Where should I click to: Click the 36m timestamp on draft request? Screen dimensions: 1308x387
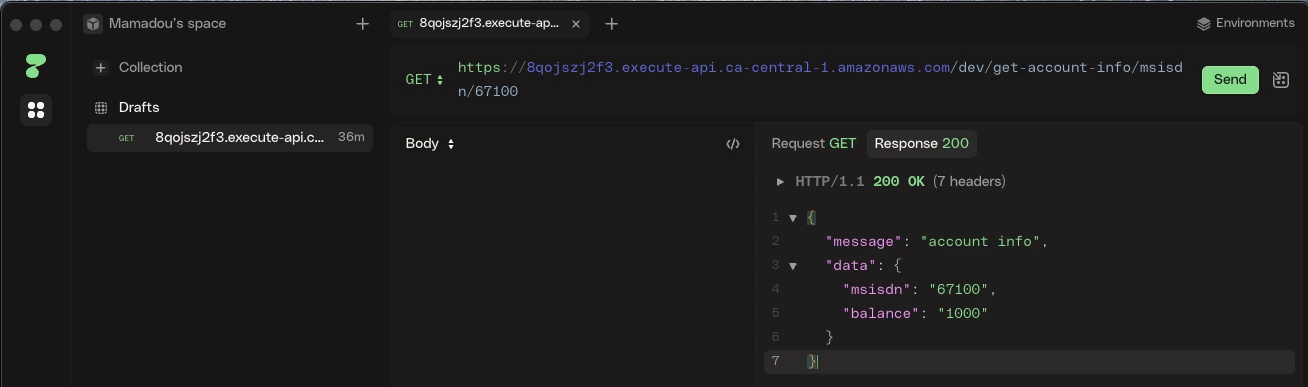[351, 138]
